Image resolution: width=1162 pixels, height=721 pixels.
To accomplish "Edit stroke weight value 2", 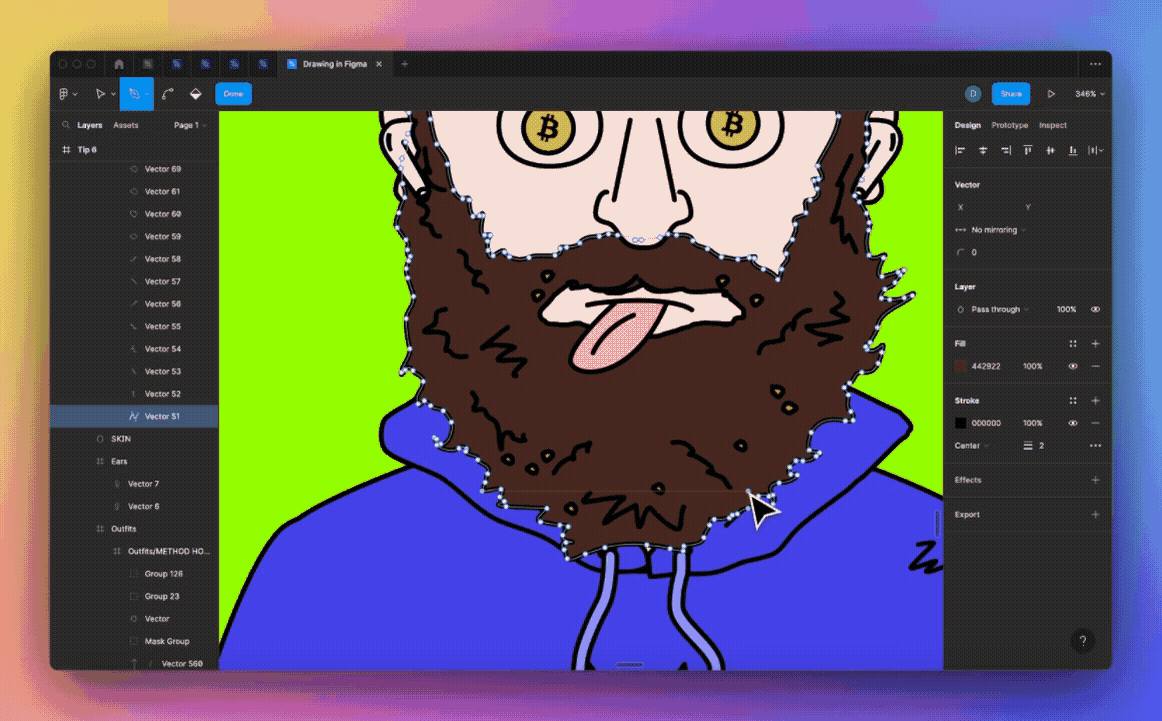I will pos(1041,445).
